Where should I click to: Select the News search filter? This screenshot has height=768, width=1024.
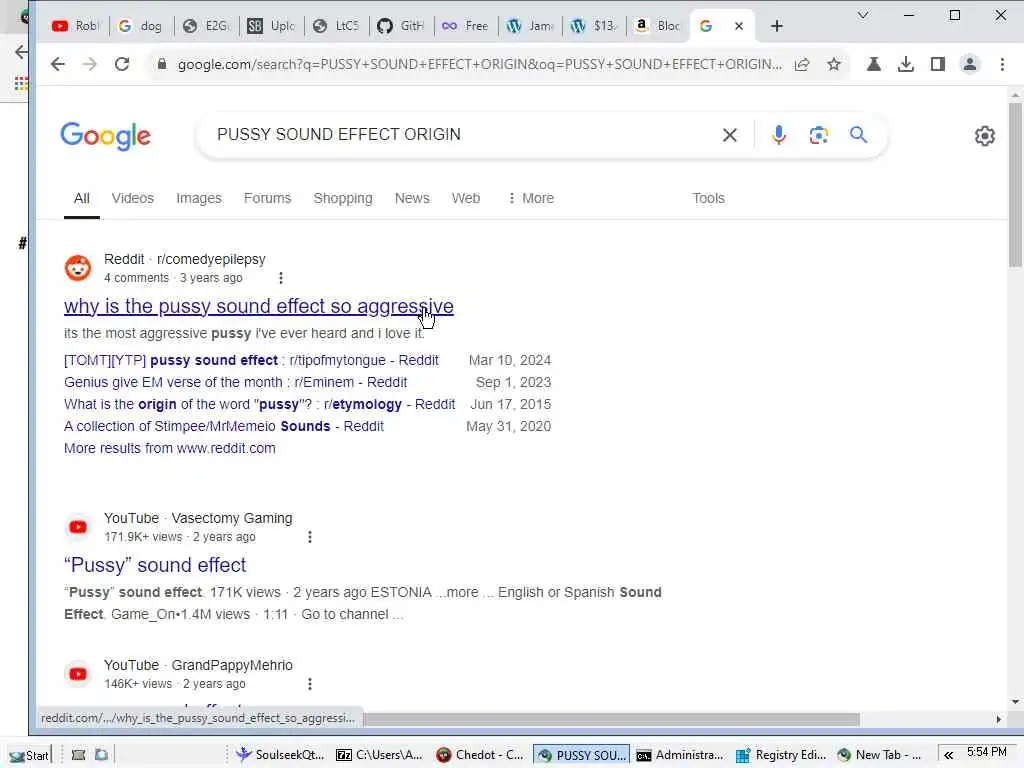[412, 199]
